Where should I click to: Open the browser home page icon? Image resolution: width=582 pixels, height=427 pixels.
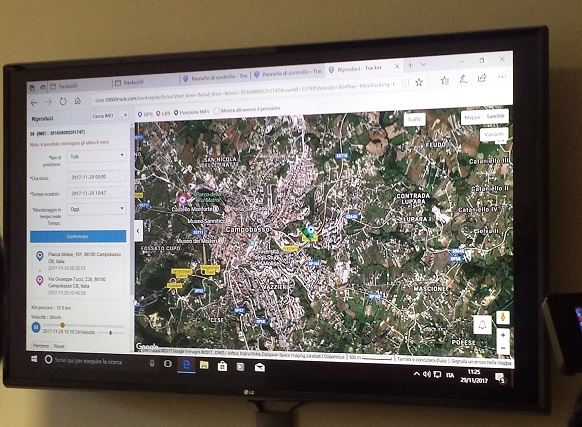coord(78,101)
